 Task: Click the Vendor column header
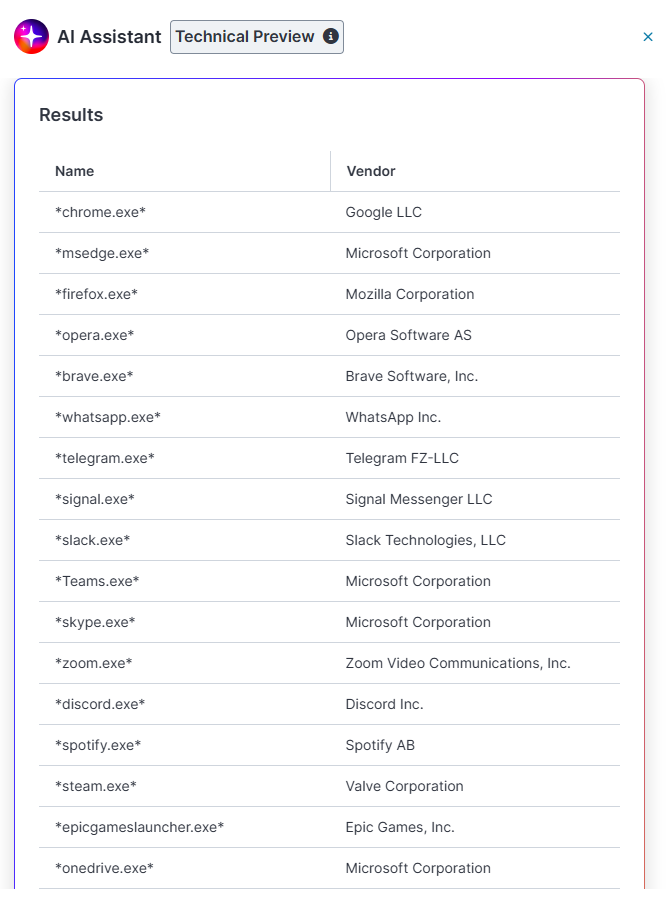pyautogui.click(x=371, y=171)
